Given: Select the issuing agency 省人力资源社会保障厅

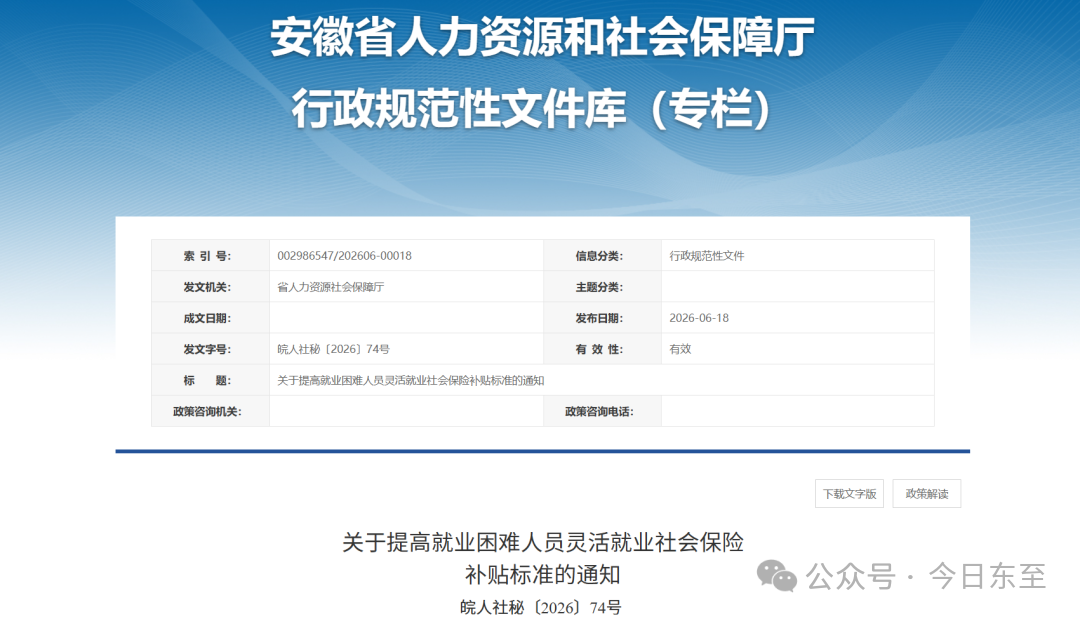Looking at the screenshot, I should (x=331, y=287).
